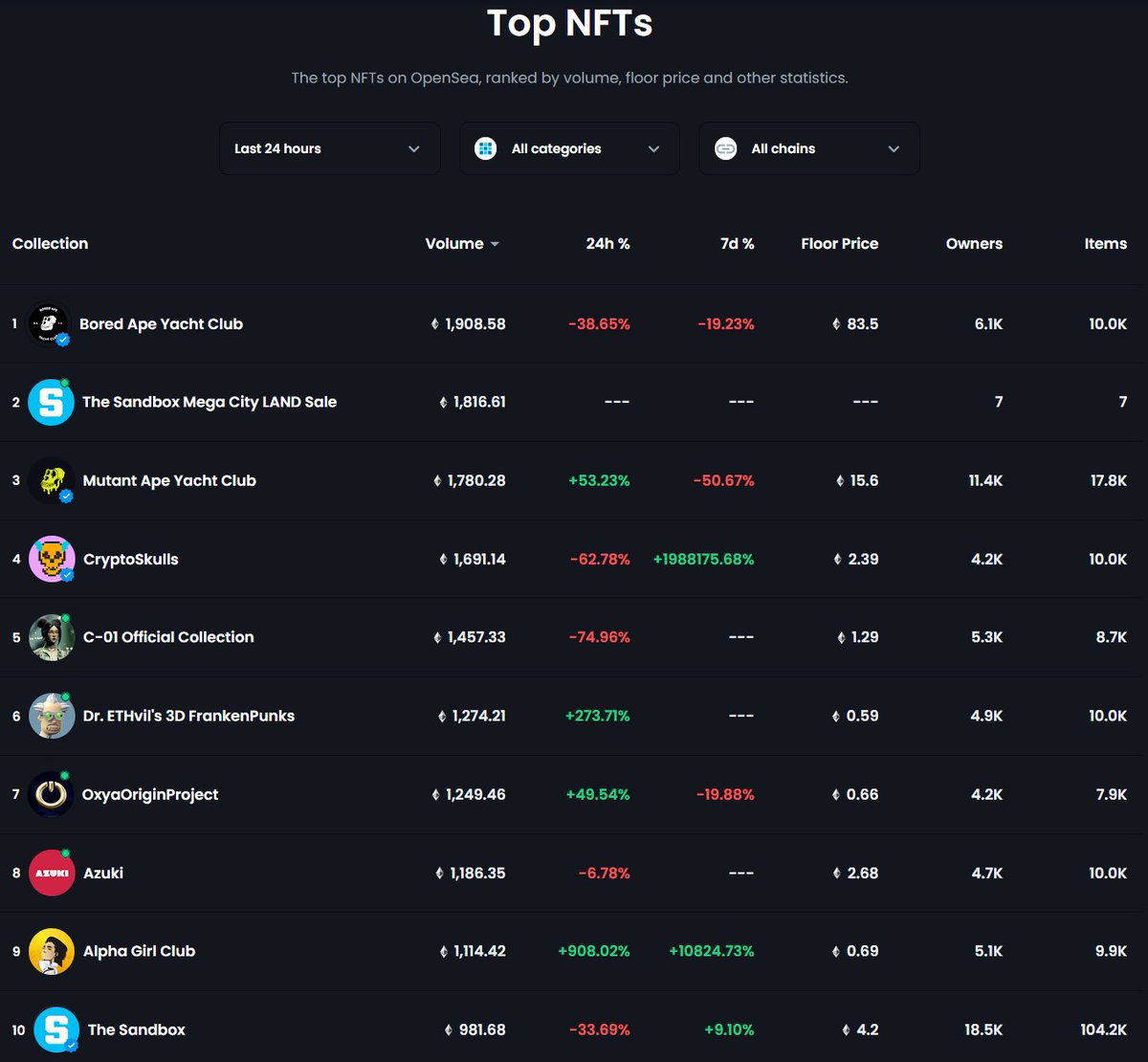1148x1062 pixels.
Task: Open Dr. ETHvil's 3D FrankenPunks avatar
Action: click(x=52, y=716)
